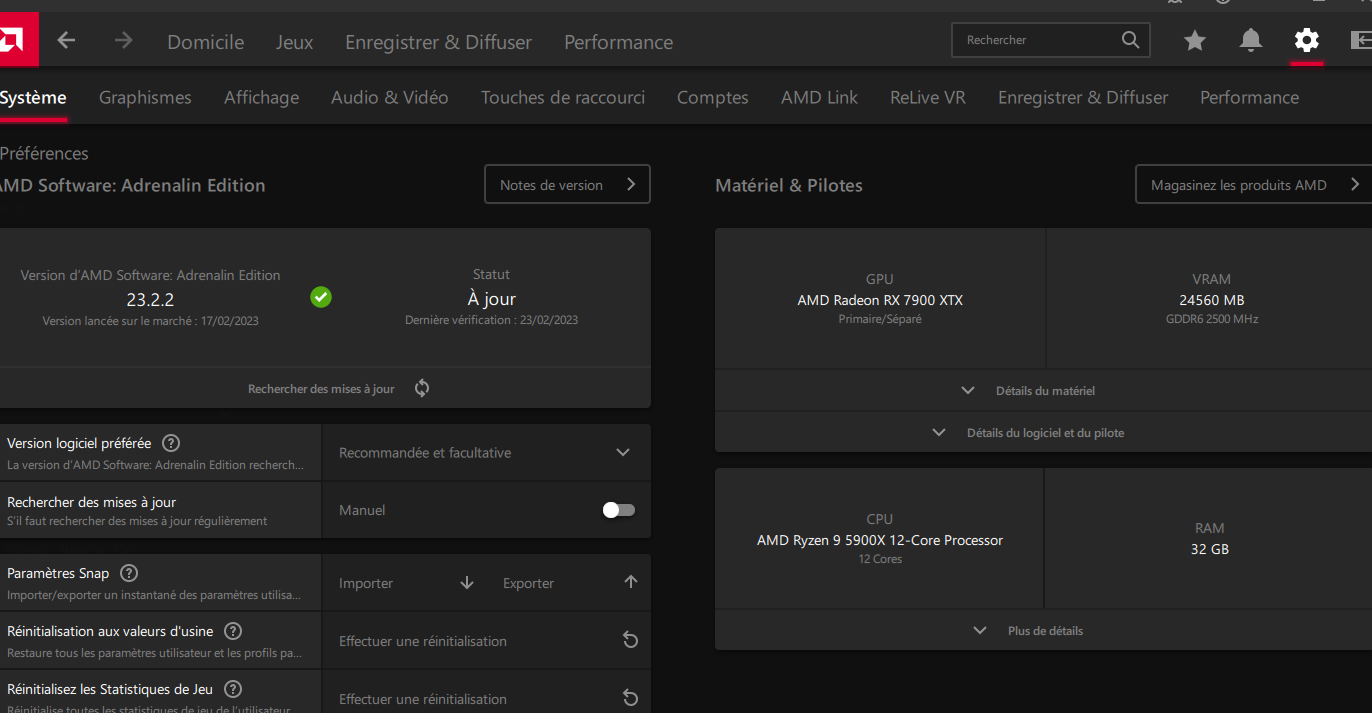Viewport: 1372px width, 713px height.
Task: Click the Rechercher search field
Action: click(x=1040, y=41)
